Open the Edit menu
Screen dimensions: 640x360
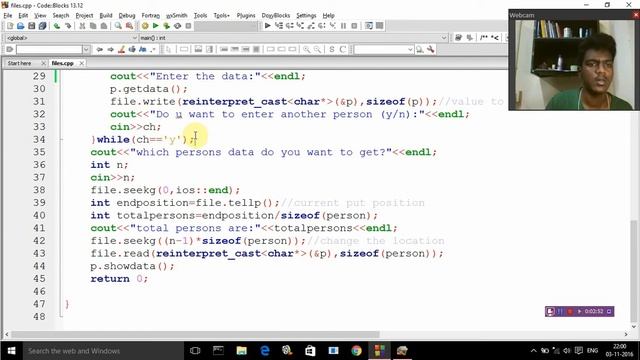(23, 16)
